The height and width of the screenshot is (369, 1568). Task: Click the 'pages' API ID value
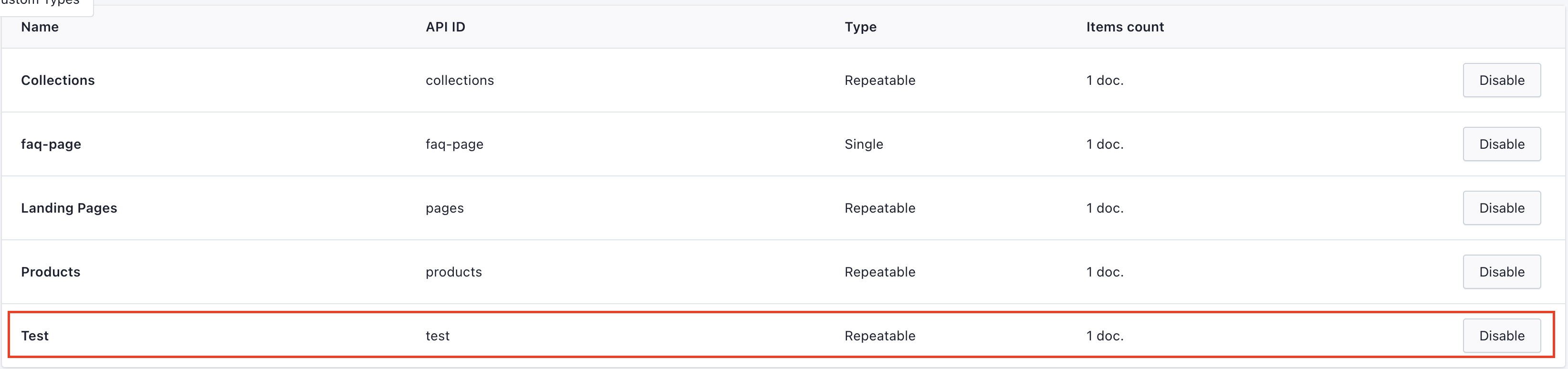(x=444, y=208)
